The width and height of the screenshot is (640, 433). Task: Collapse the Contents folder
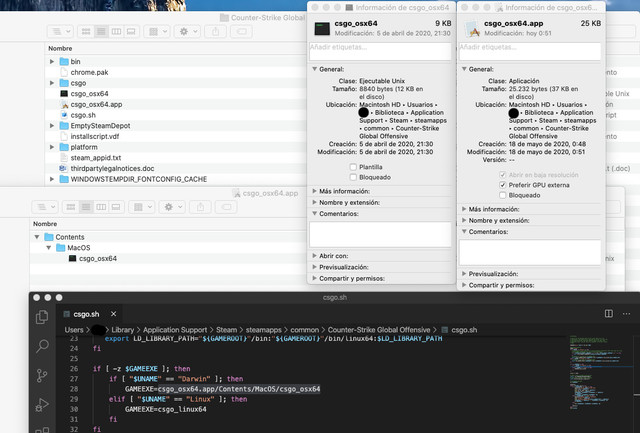(37, 237)
